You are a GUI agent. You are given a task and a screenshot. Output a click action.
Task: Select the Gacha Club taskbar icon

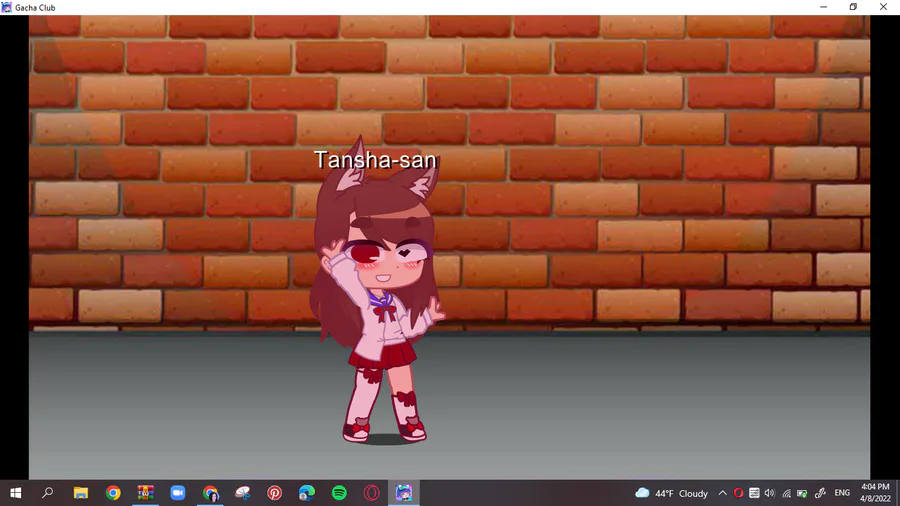click(x=404, y=493)
